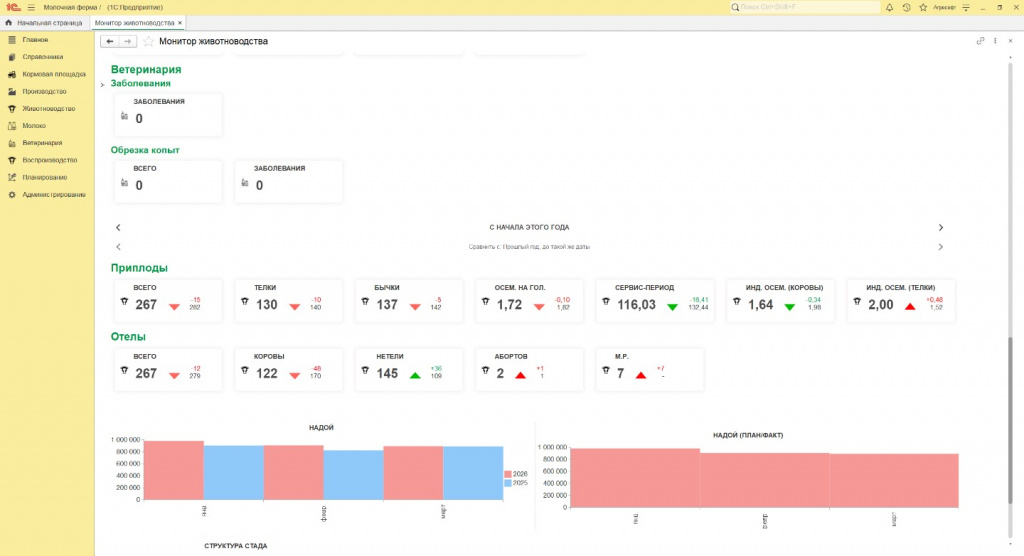The width and height of the screenshot is (1024, 556).
Task: Click the Приплоды ВСЕГО 267 card
Action: click(x=166, y=300)
